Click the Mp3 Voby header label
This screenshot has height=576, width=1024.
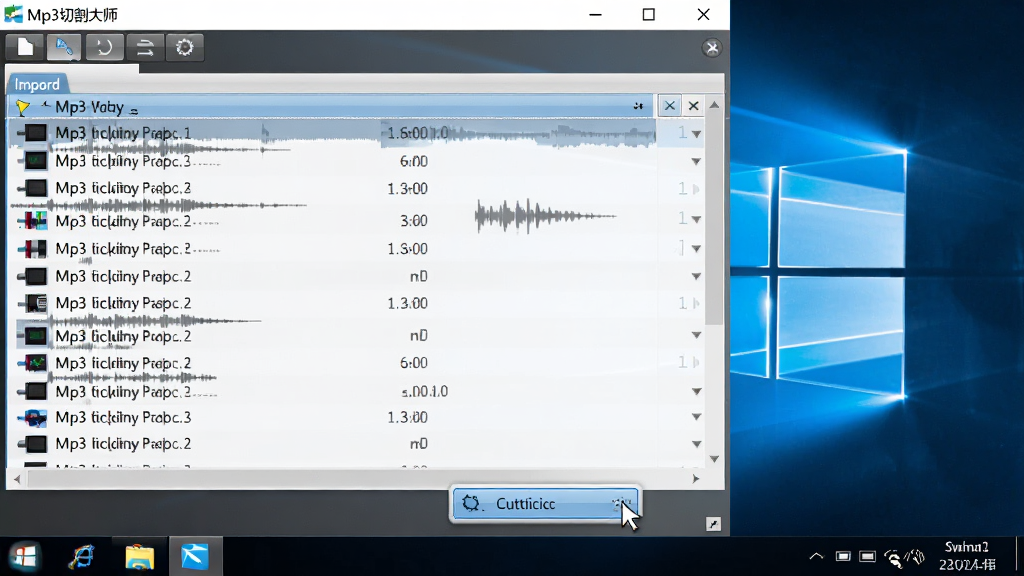click(x=89, y=107)
